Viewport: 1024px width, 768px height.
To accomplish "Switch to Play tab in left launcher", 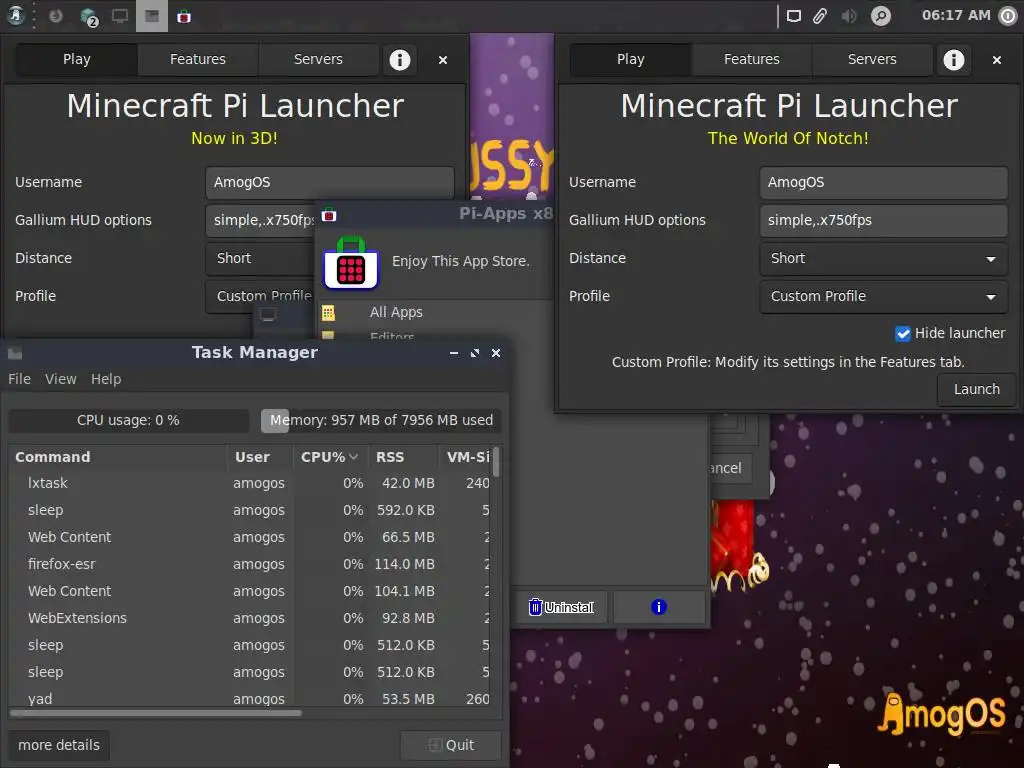I will 76,59.
